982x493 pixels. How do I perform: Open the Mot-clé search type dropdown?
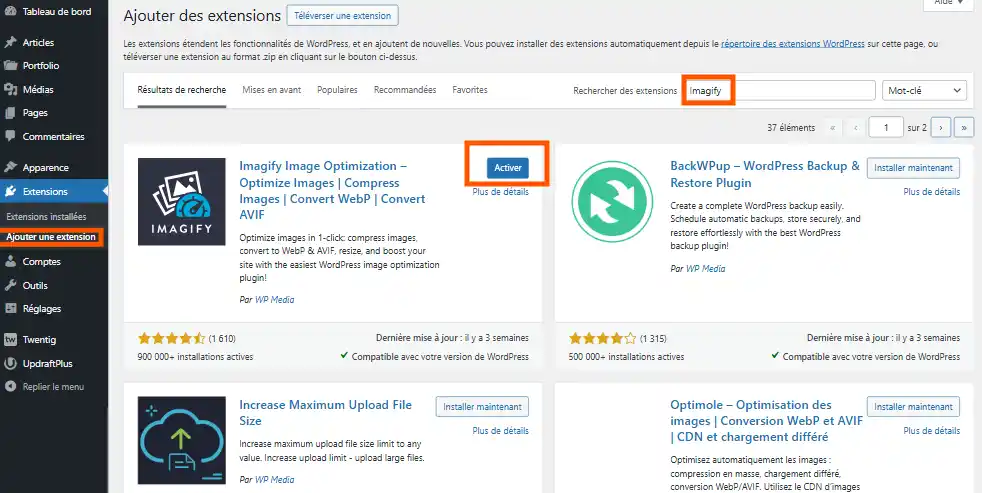coord(924,90)
